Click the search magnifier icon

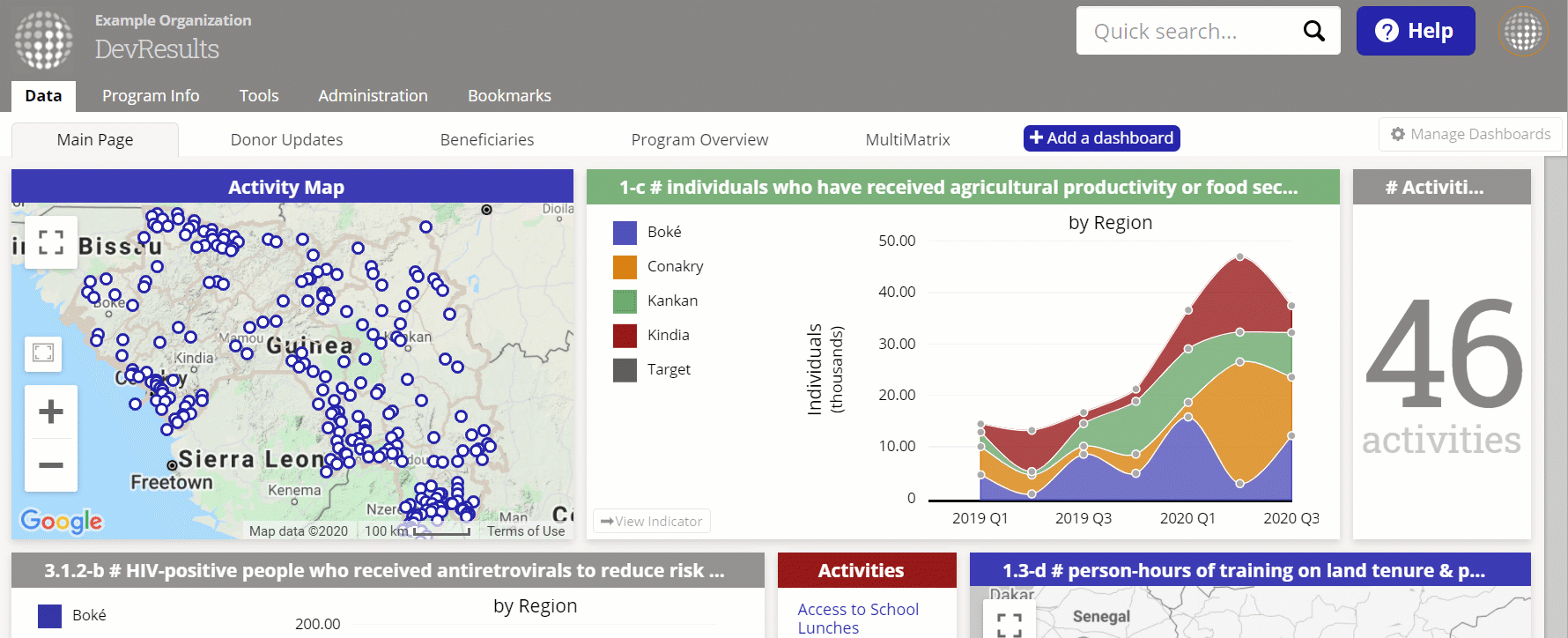pyautogui.click(x=1313, y=31)
